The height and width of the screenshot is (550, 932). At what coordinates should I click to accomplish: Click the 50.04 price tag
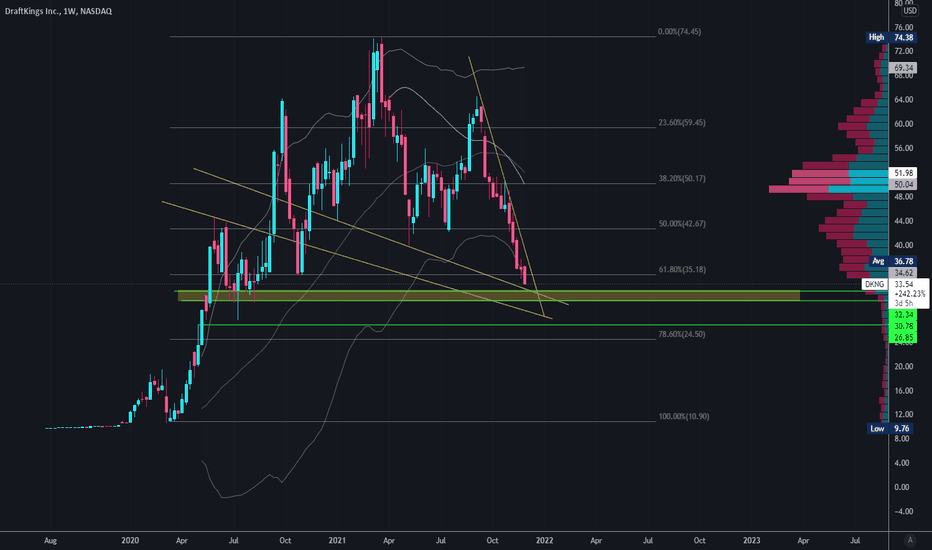[903, 185]
